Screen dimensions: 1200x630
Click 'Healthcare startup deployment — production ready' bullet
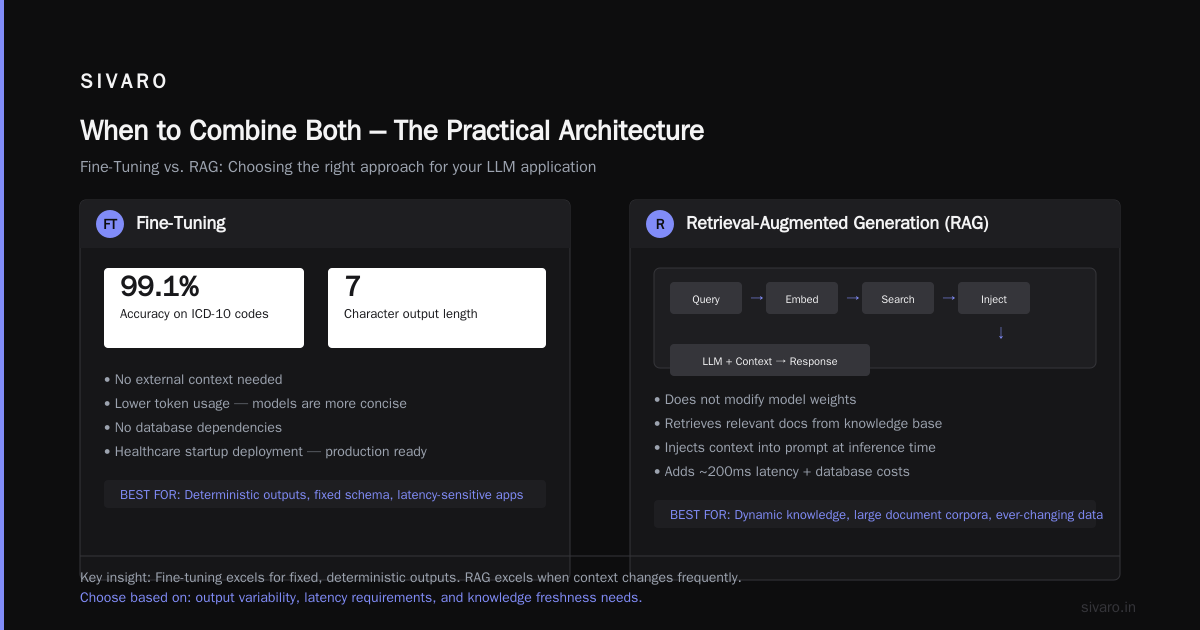click(265, 452)
